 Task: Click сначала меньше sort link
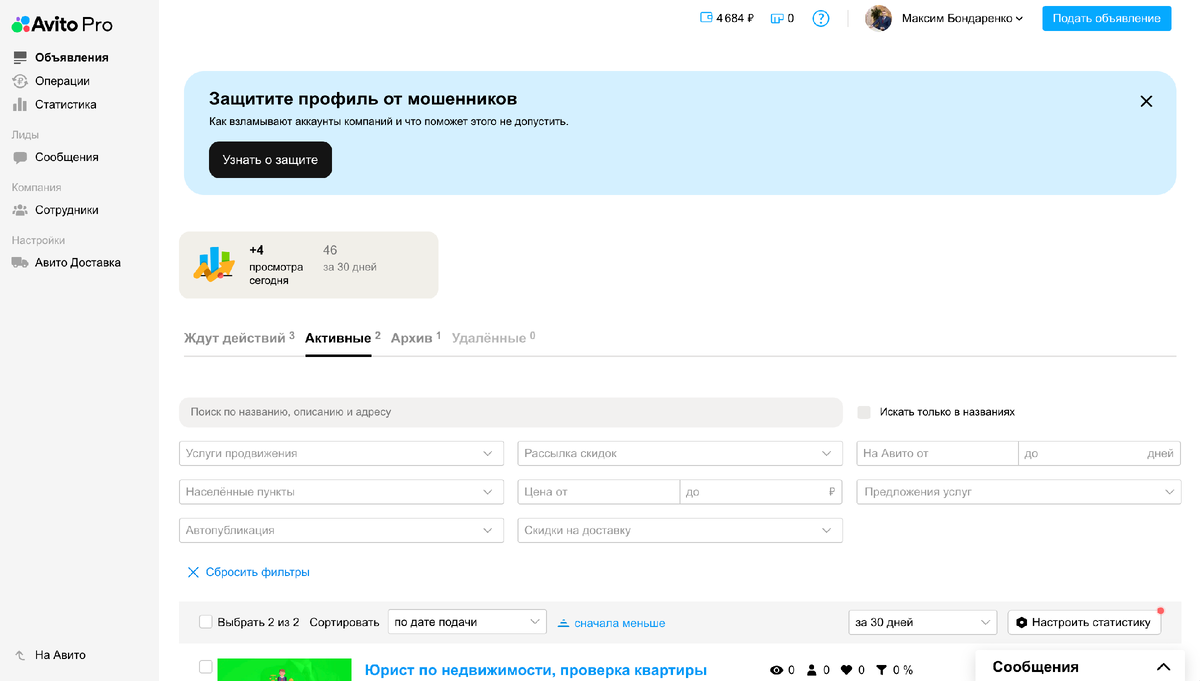click(620, 623)
